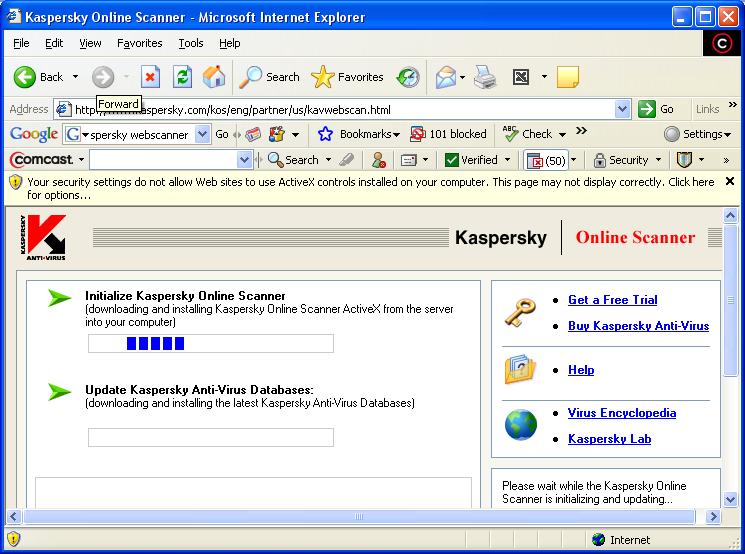This screenshot has width=745, height=554.
Task: Open the Help link in sidebar
Action: coord(581,370)
